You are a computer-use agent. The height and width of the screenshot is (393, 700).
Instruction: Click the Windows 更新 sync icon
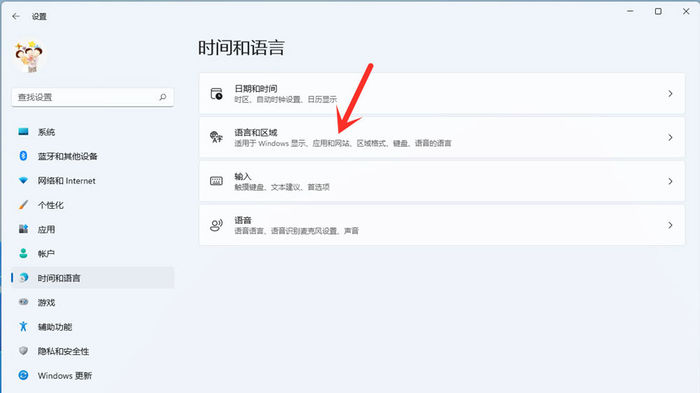point(23,376)
